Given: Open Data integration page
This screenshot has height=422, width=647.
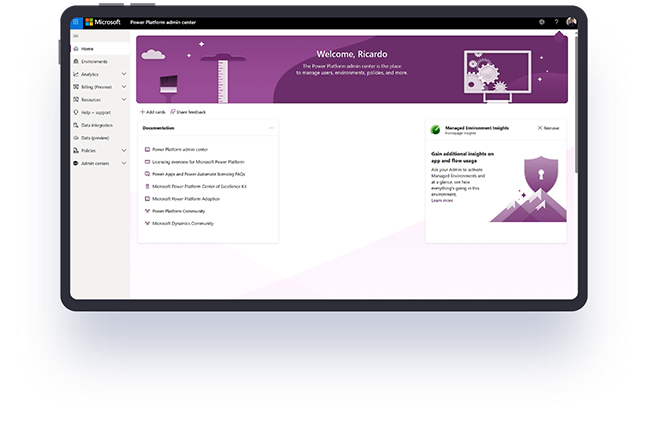Looking at the screenshot, I should [100, 125].
